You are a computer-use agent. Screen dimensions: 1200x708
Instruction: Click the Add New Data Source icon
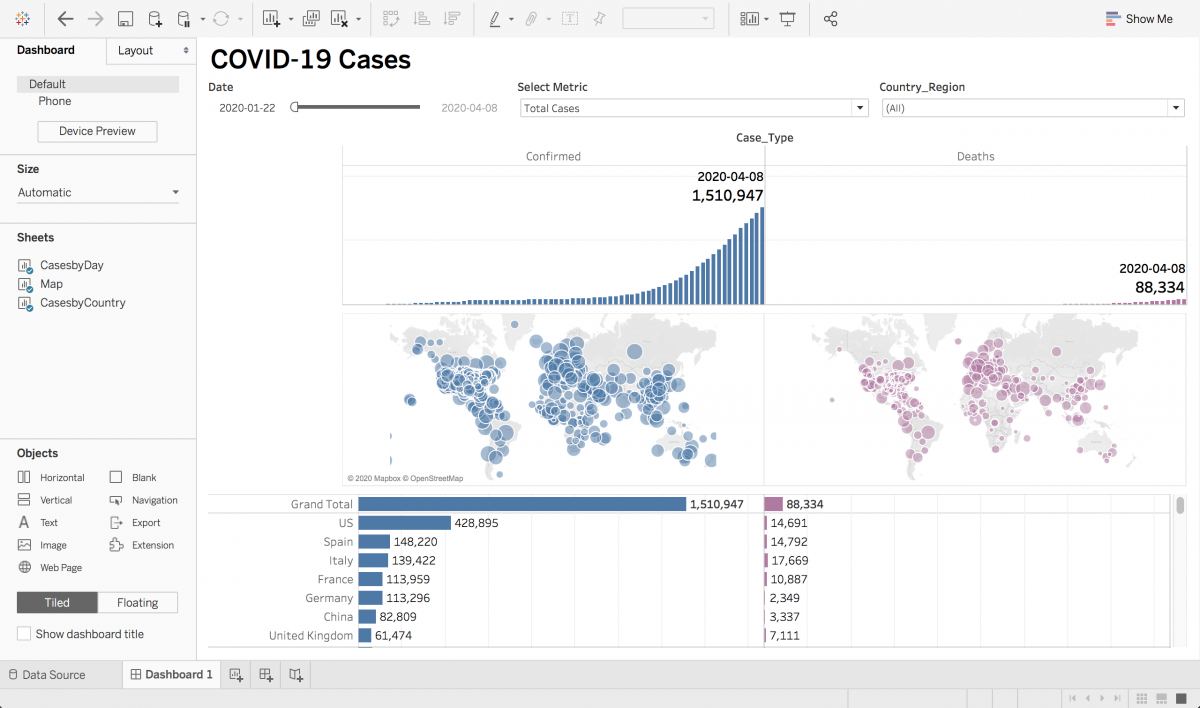tap(154, 19)
